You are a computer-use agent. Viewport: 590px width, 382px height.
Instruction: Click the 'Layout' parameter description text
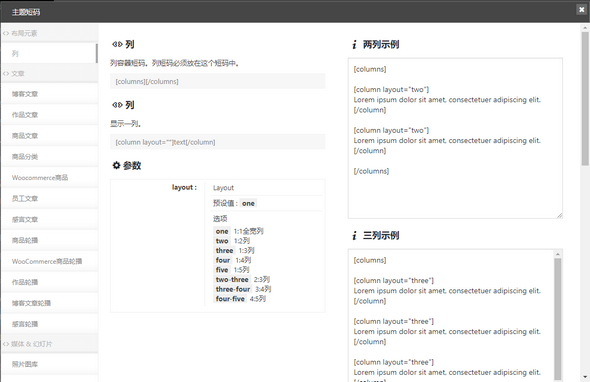click(x=224, y=188)
